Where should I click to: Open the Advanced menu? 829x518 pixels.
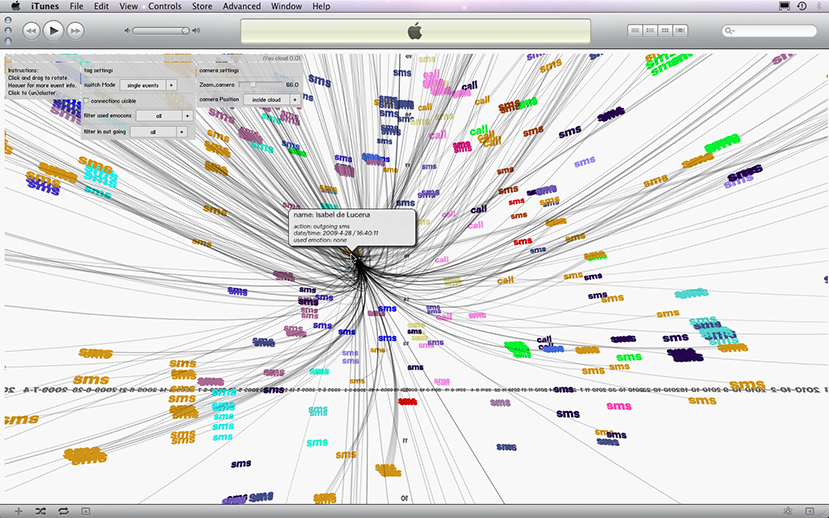242,6
